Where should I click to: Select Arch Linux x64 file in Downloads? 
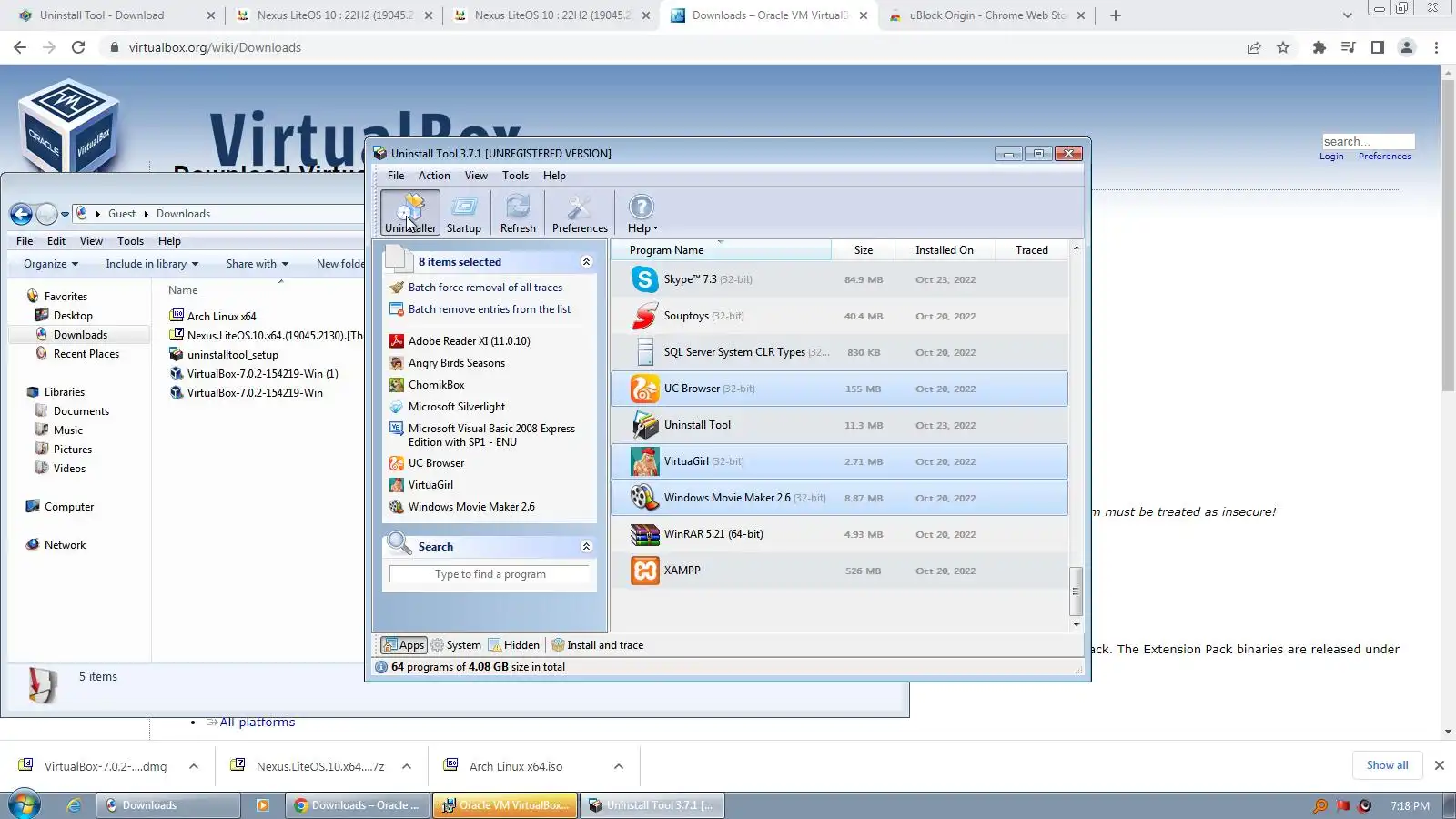221,317
